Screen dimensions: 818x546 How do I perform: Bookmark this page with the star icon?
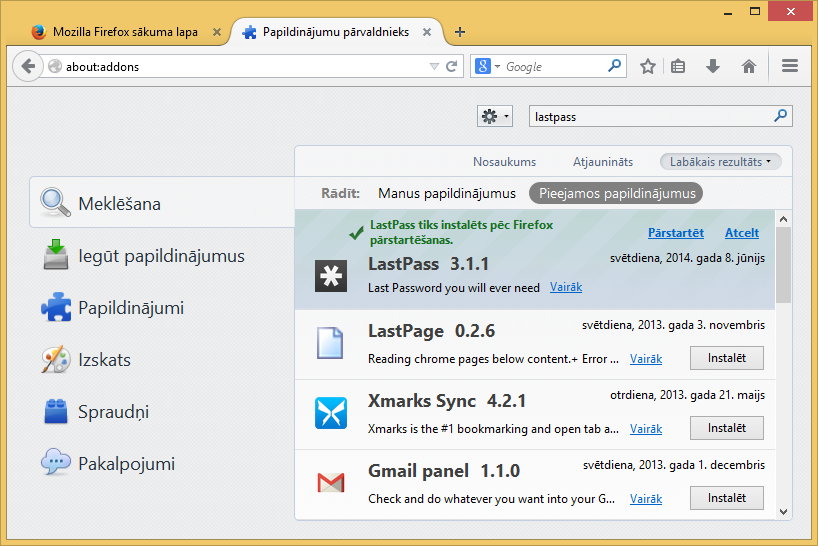coord(648,66)
